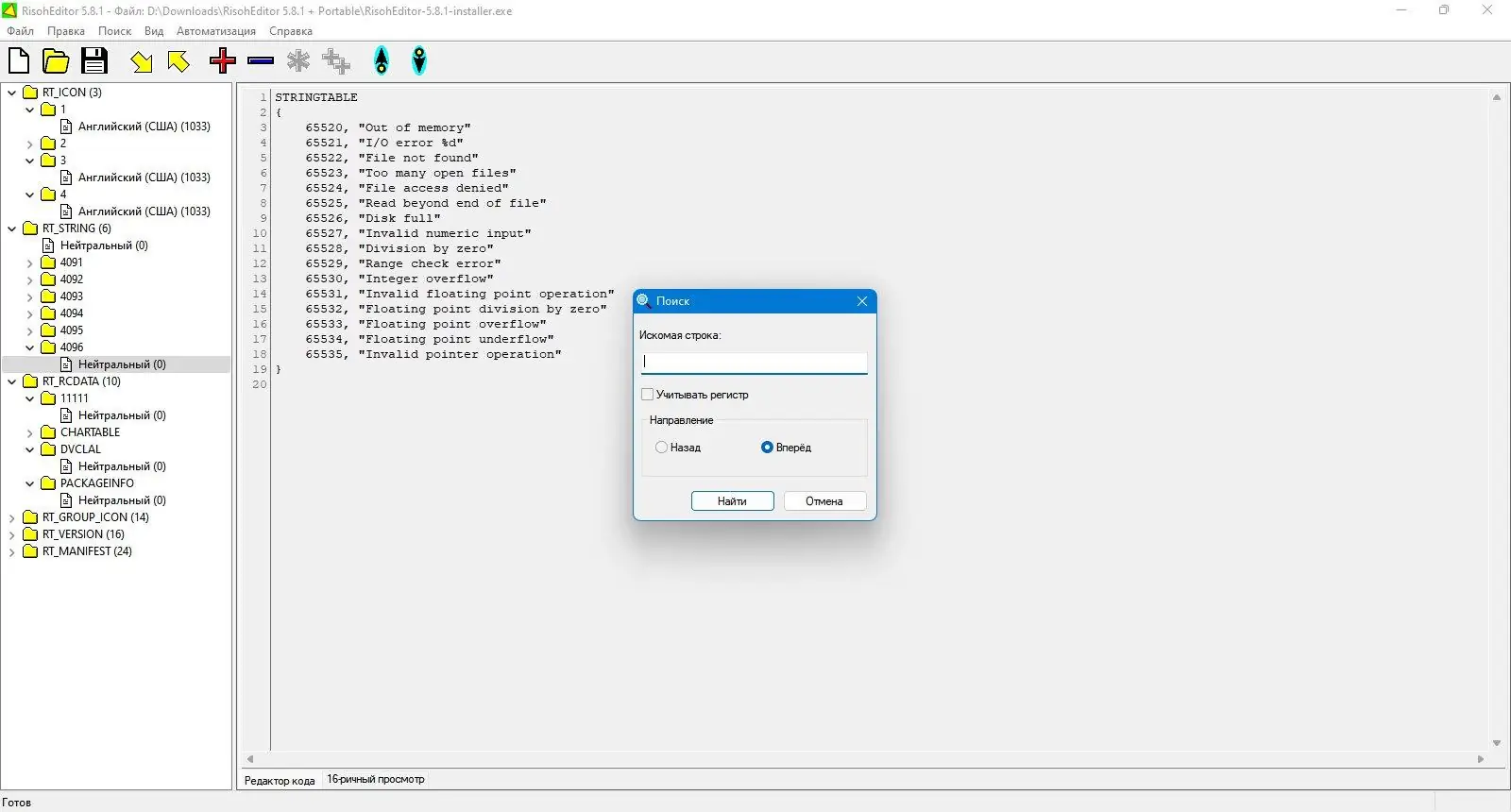This screenshot has width=1511, height=812.
Task: Expand icon folder 2 under RT_ICON
Action: click(x=29, y=144)
